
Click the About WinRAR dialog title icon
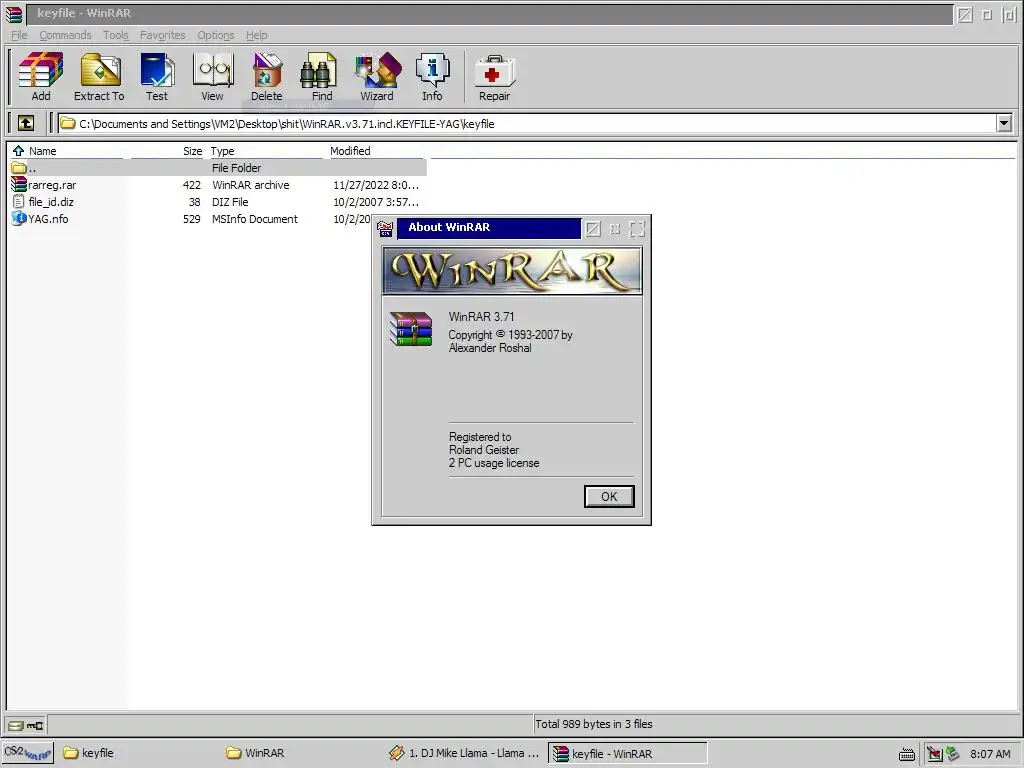pos(385,228)
